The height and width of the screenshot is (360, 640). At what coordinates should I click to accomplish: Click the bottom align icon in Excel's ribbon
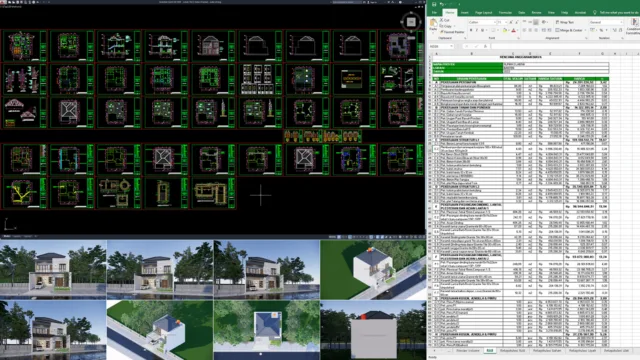(536, 22)
